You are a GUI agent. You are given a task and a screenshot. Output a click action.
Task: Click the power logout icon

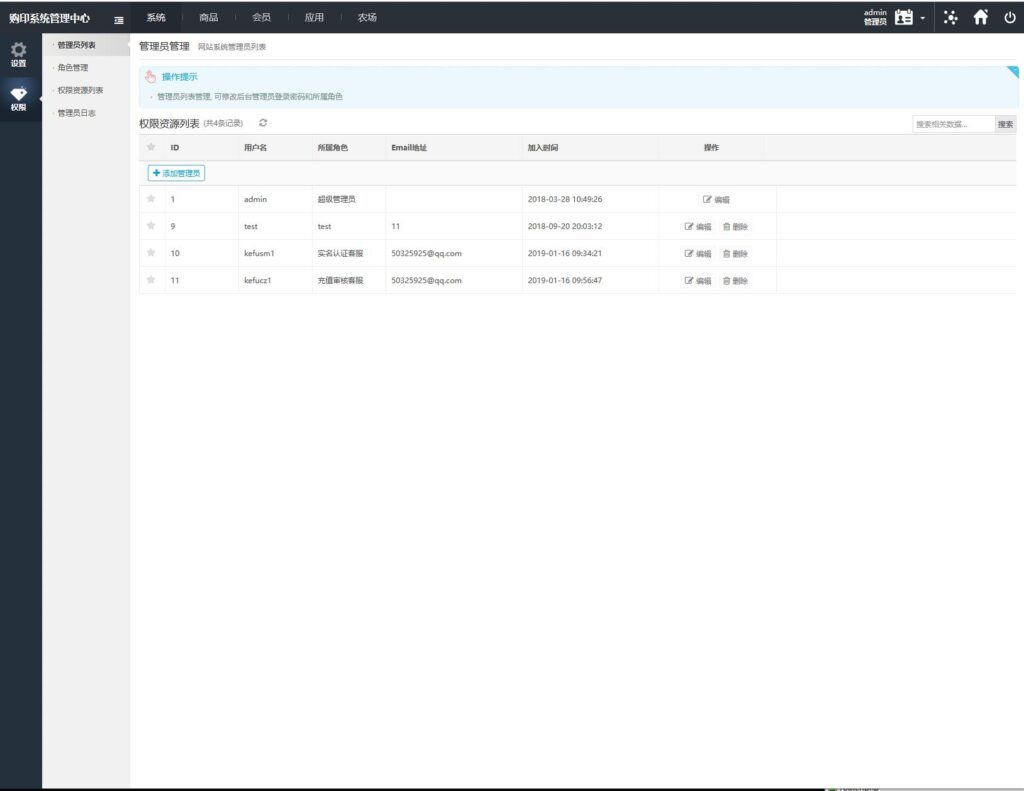1009,17
